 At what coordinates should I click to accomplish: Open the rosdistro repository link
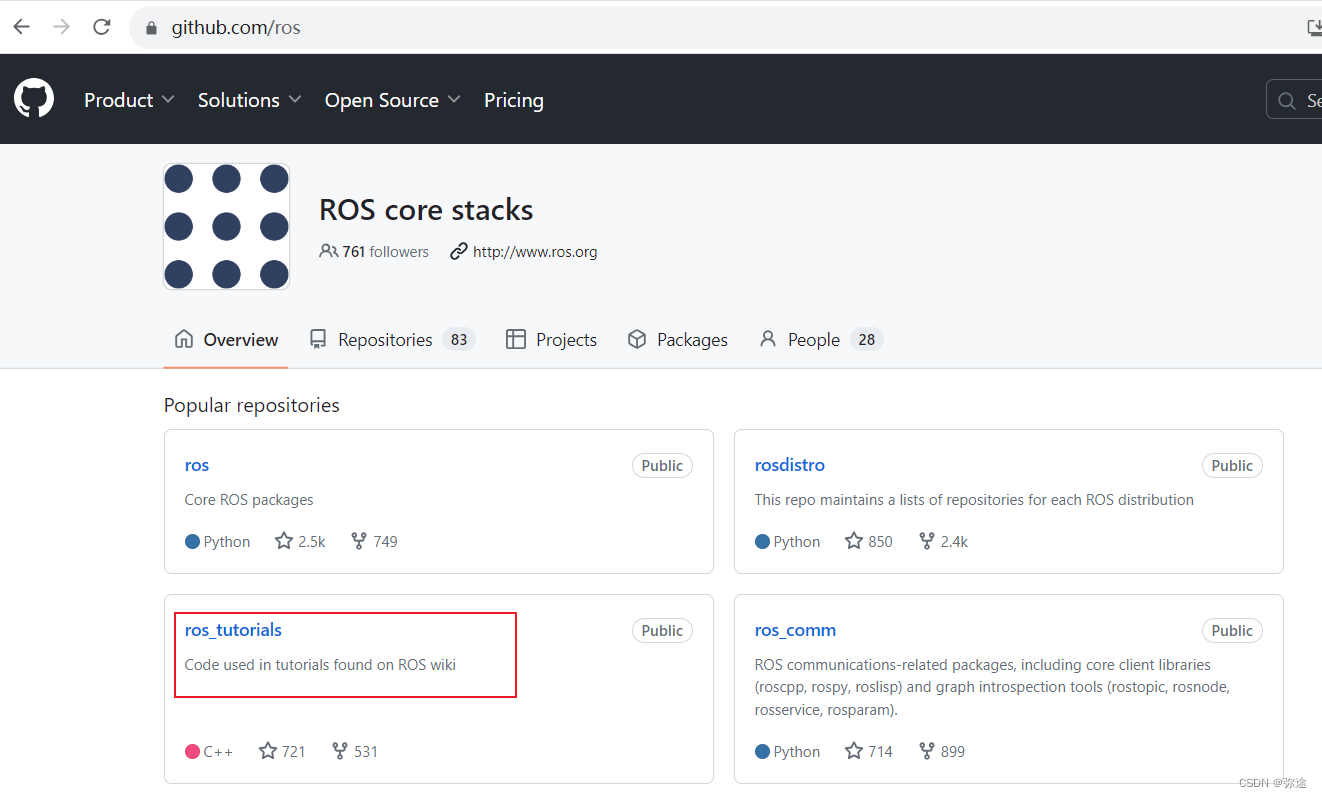tap(790, 465)
